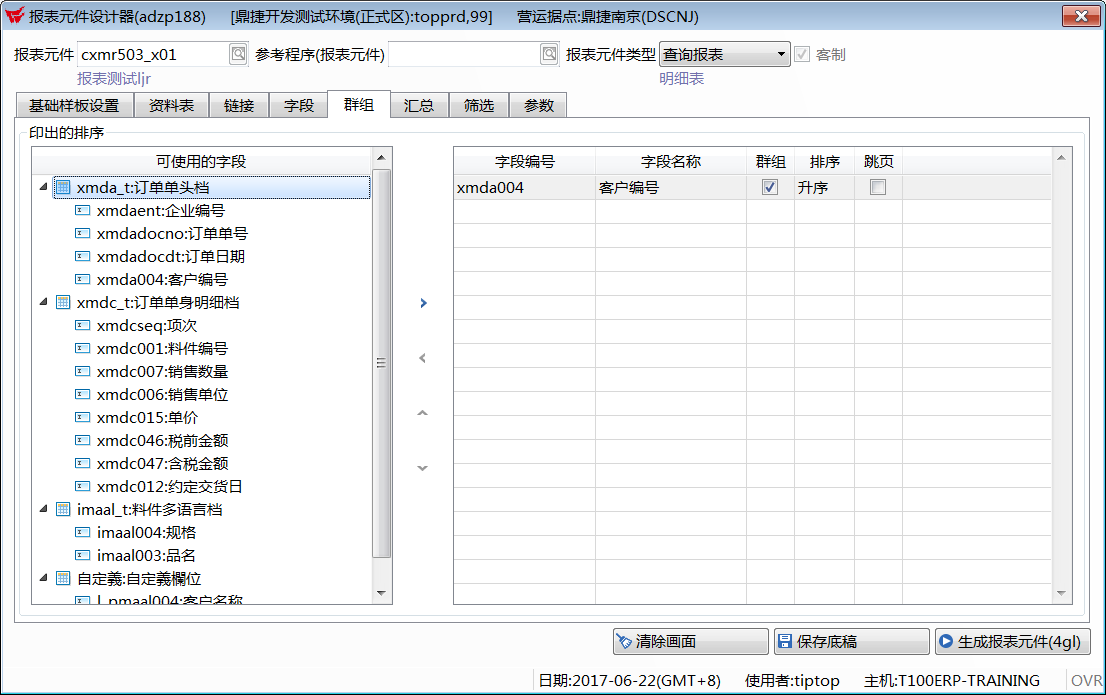Click the empty 参考程序(报表元件) input field
Screen dimensions: 1106x695
464,54
